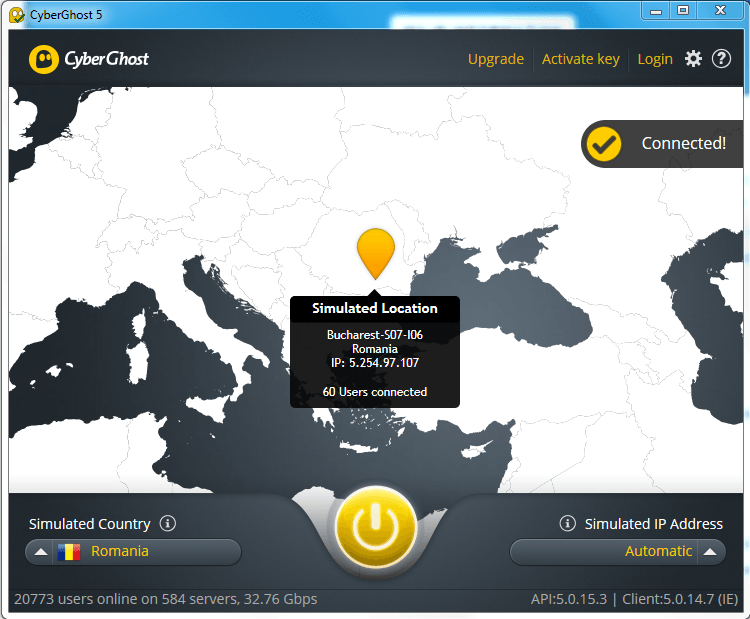Click the Upgrade link in the header
This screenshot has width=750, height=619.
click(x=495, y=59)
